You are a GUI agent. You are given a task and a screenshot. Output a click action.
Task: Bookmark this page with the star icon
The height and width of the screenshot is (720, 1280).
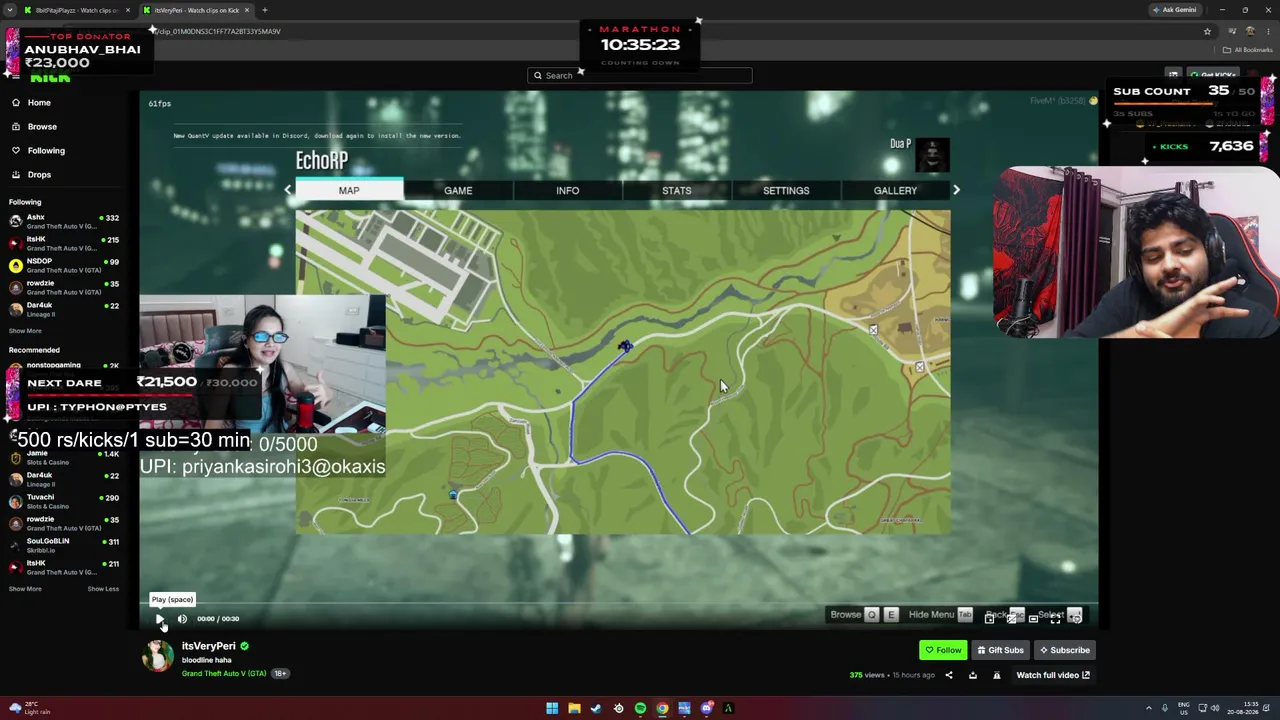1207,31
